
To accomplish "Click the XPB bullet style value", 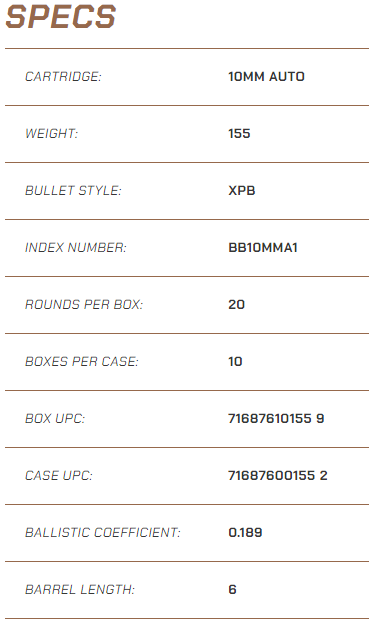I will [241, 191].
